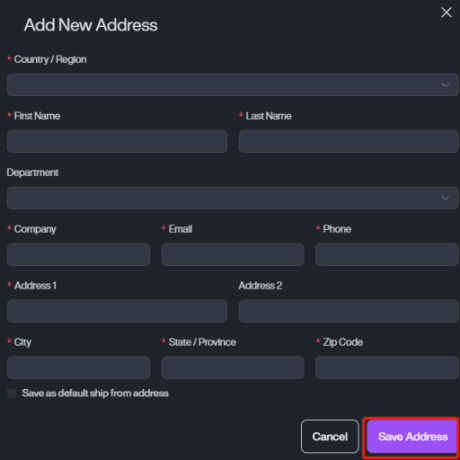Activate the Email input field
Screen dimensions: 460x460
tap(233, 255)
